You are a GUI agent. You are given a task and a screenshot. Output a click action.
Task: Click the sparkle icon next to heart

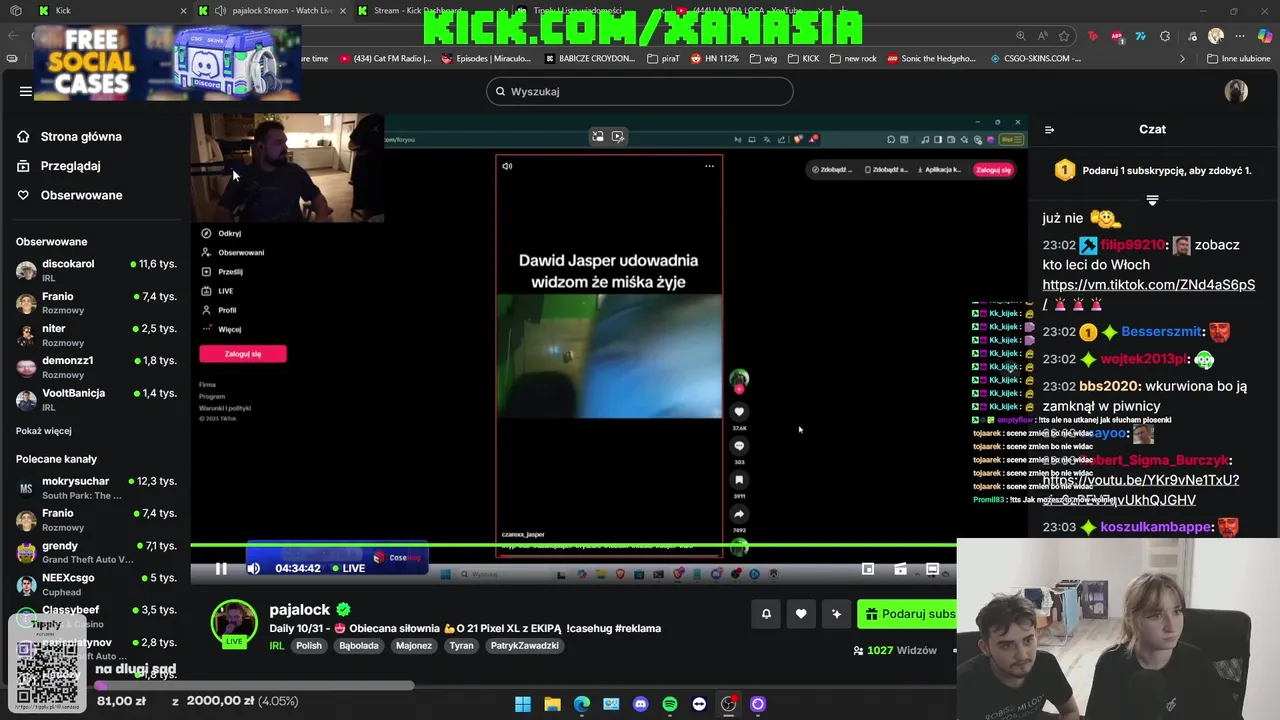tap(836, 614)
